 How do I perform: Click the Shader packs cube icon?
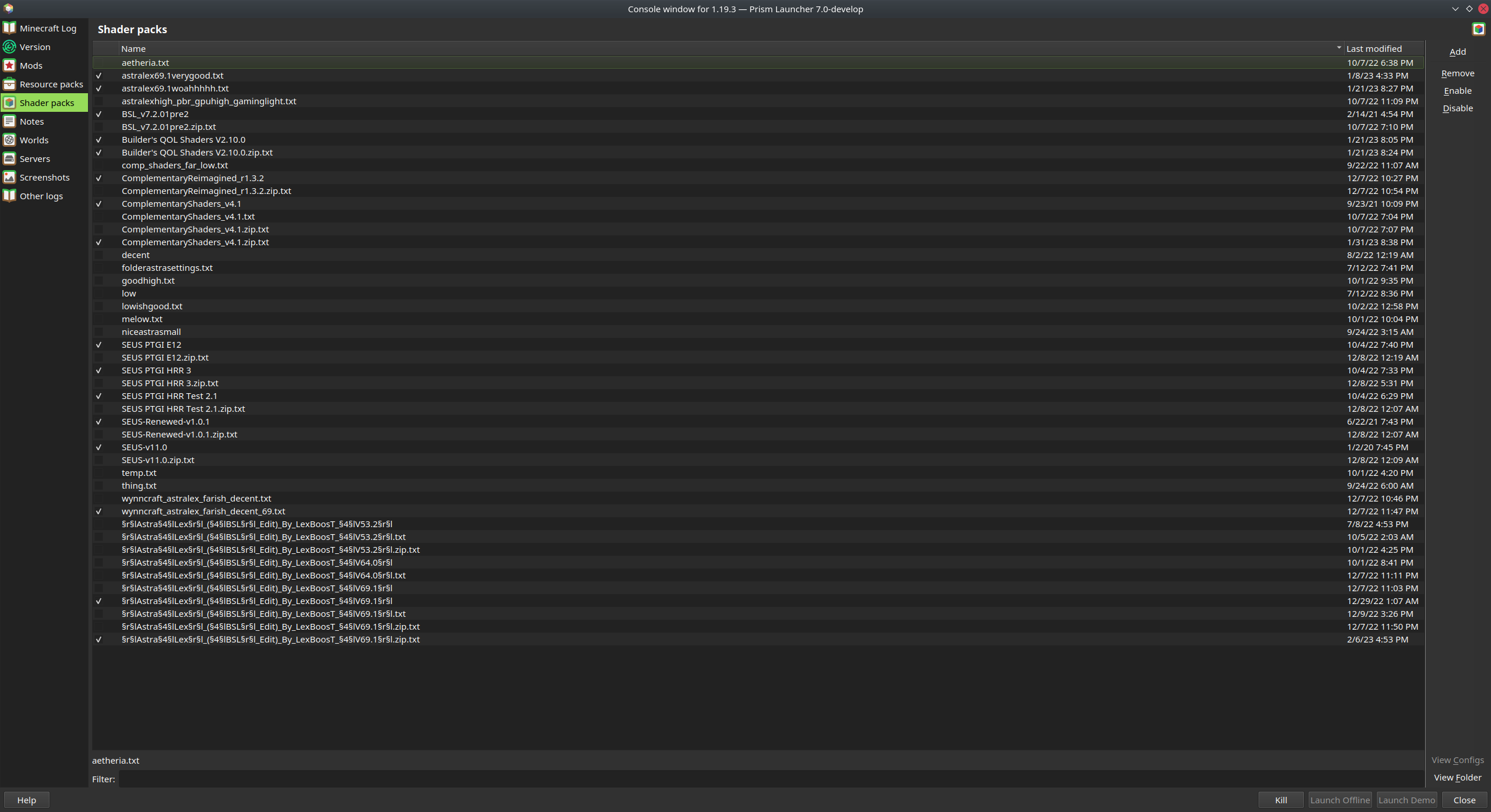[x=9, y=103]
